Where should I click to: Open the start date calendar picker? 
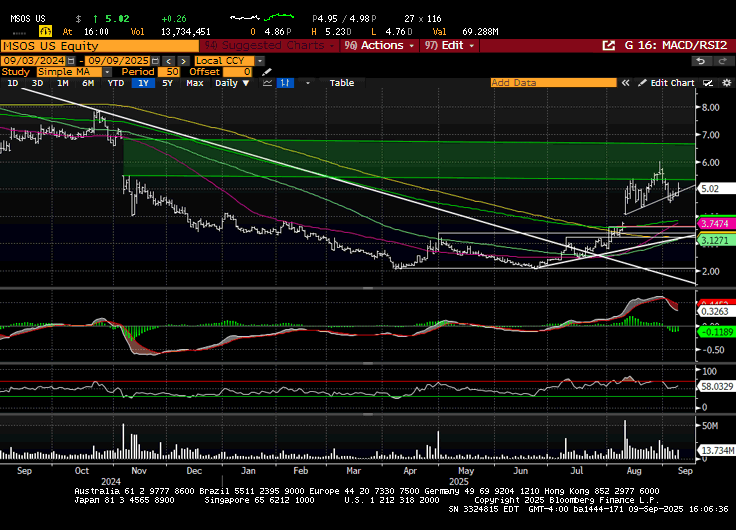[71, 61]
